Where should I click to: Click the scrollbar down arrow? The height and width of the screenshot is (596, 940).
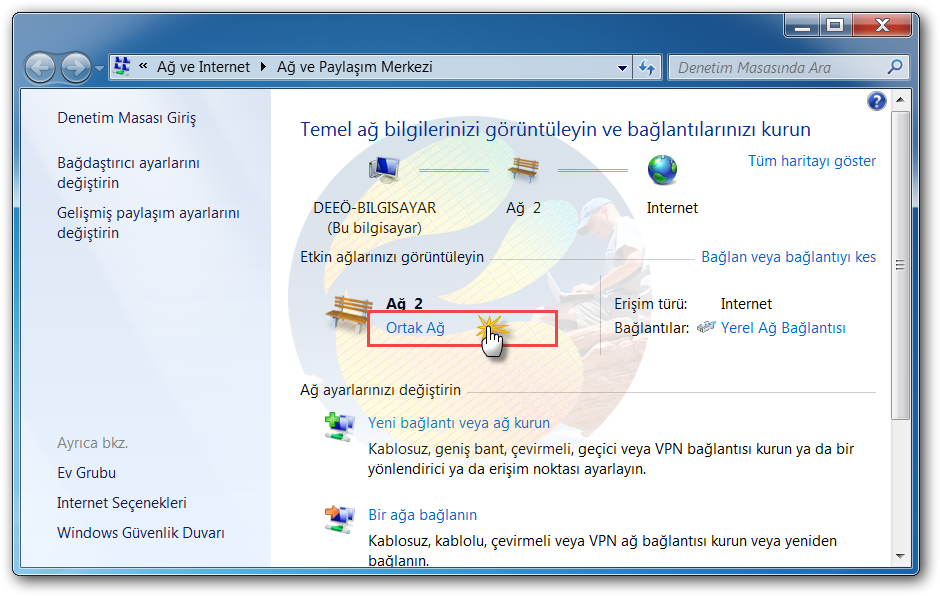point(900,556)
